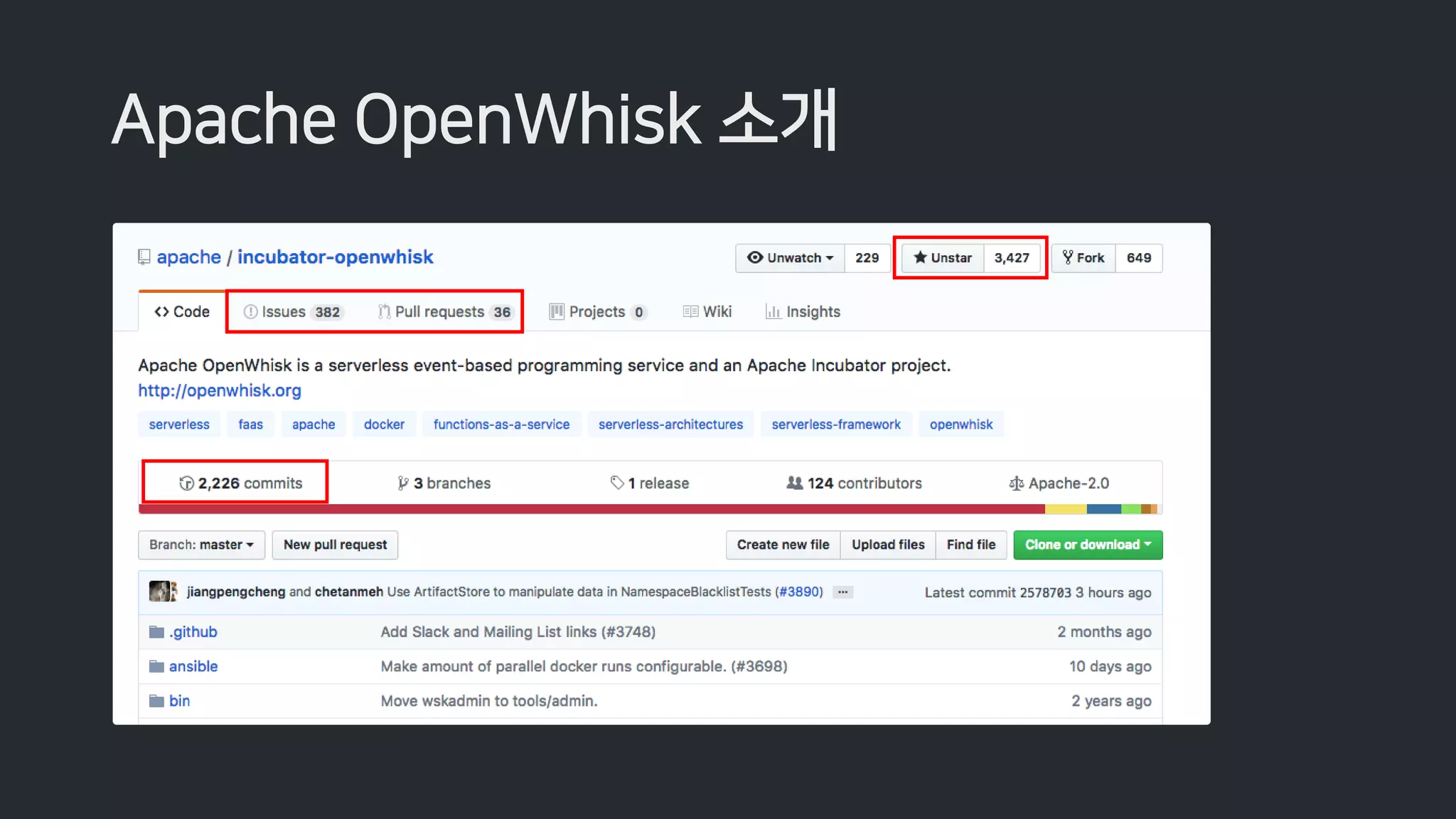The image size is (1456, 819).
Task: Toggle the Unstar button
Action: (943, 258)
